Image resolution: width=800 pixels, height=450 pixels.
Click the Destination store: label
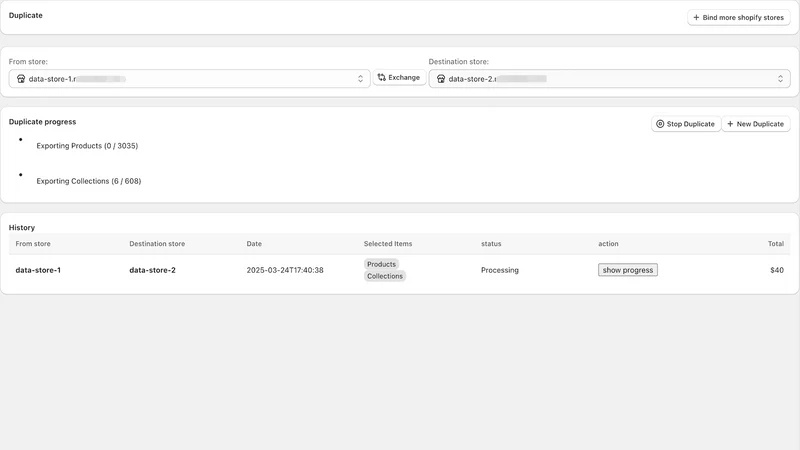(x=458, y=62)
